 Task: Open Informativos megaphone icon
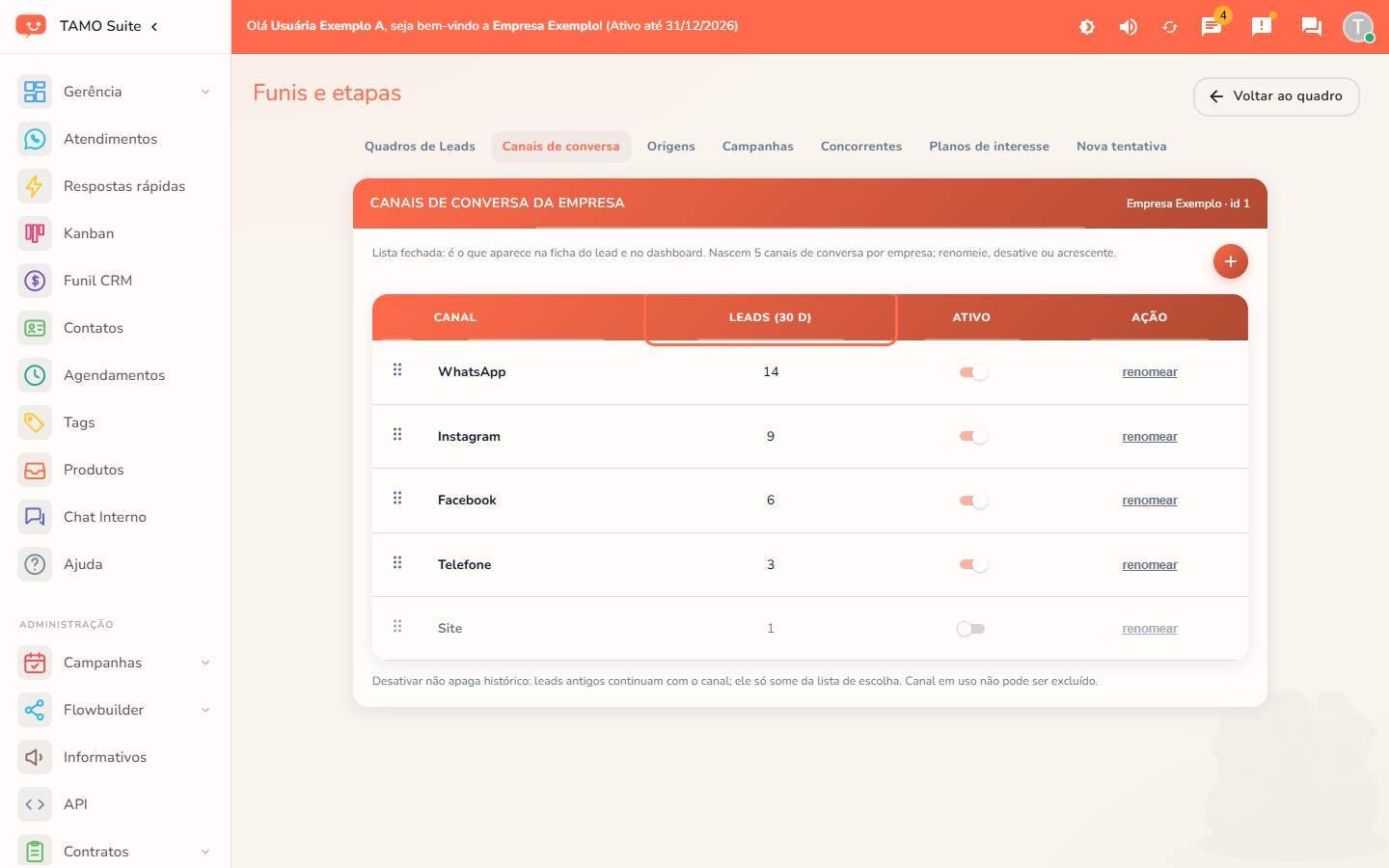(35, 757)
